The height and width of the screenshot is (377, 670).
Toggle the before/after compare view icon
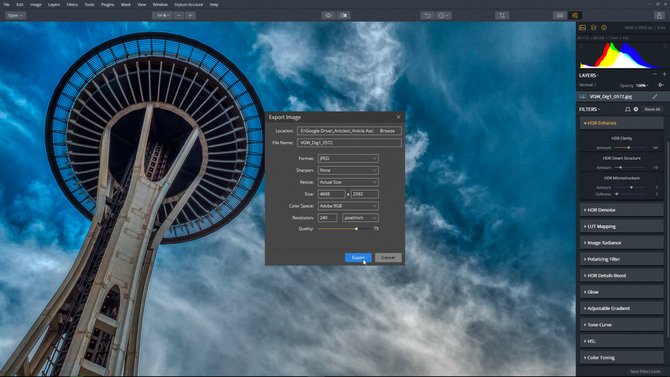pyautogui.click(x=344, y=15)
